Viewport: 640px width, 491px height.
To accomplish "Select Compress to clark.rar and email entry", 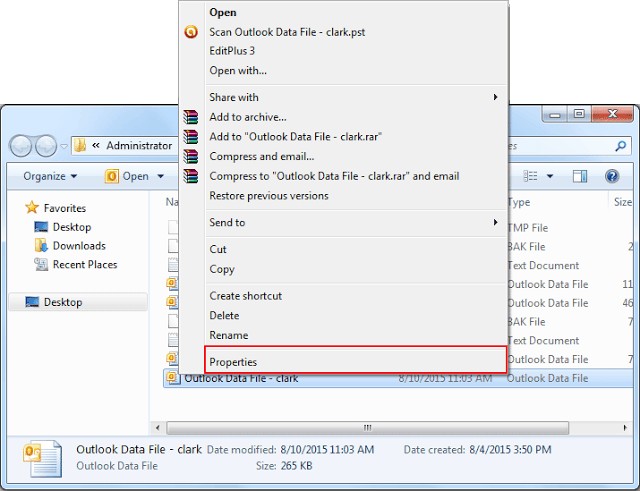I will click(334, 176).
